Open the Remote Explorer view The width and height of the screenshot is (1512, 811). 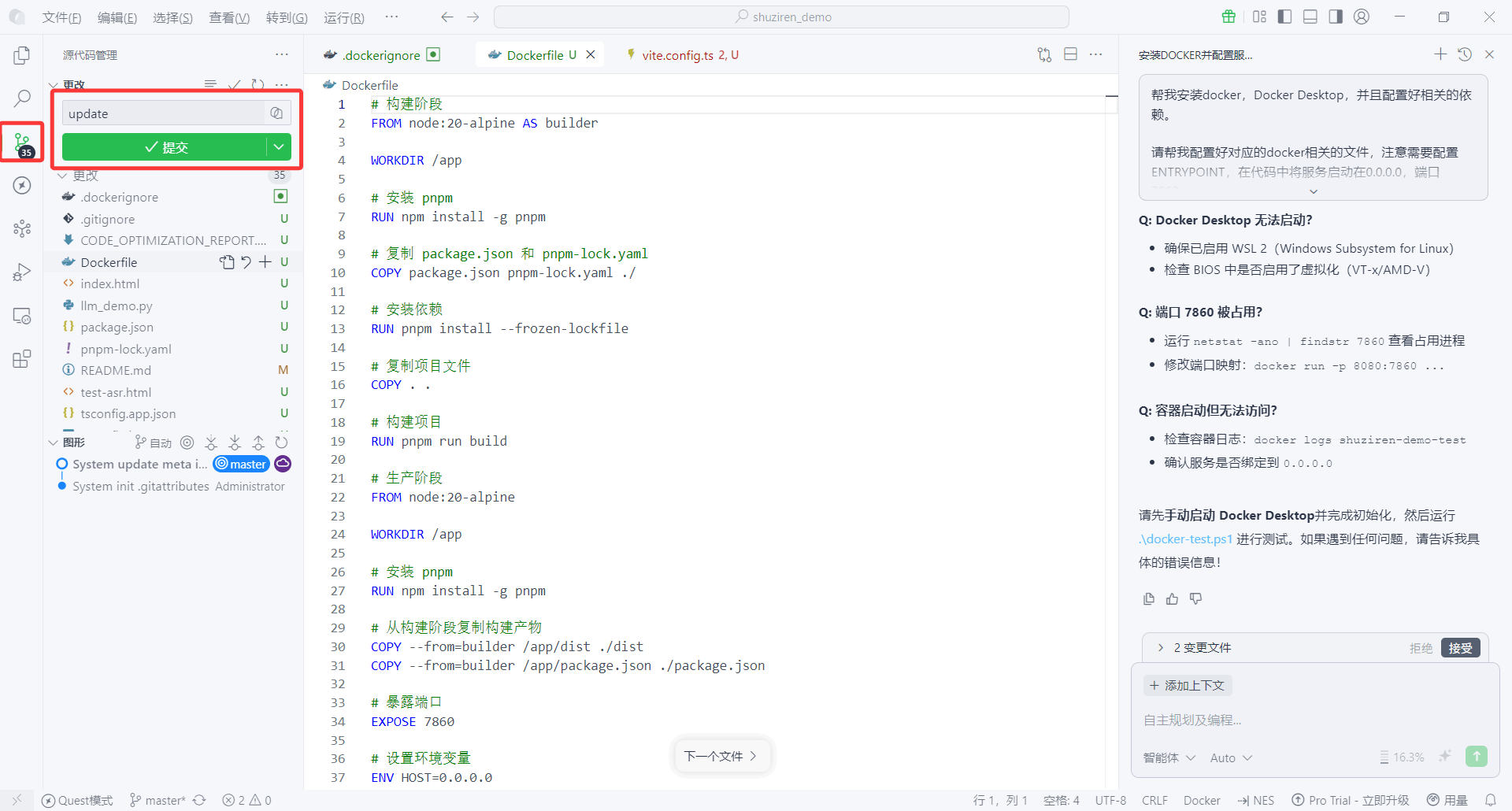pos(22,316)
